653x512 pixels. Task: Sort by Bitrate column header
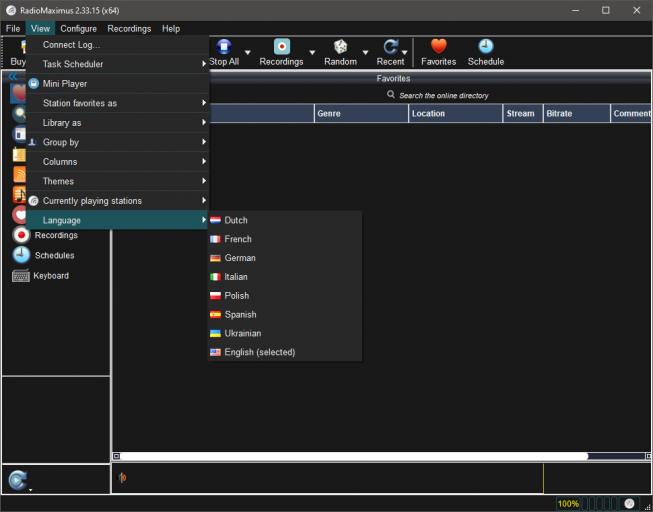(576, 113)
